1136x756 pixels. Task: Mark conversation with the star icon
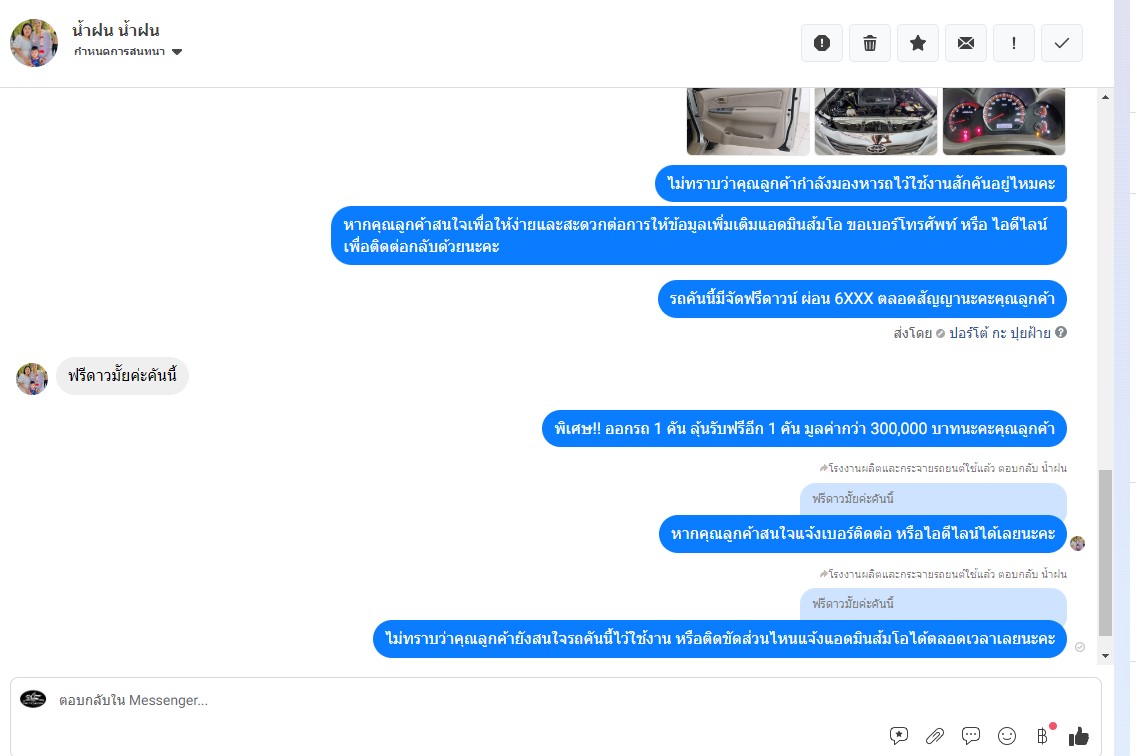tap(918, 43)
